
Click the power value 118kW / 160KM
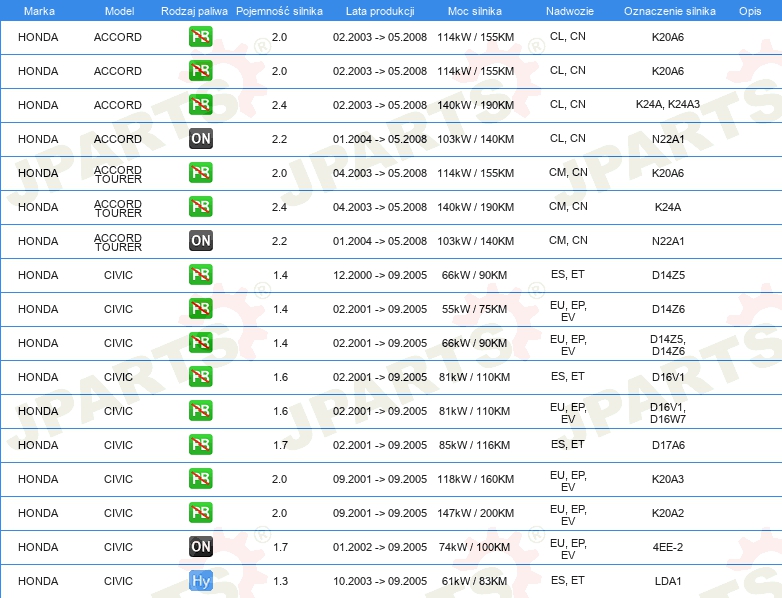point(475,479)
